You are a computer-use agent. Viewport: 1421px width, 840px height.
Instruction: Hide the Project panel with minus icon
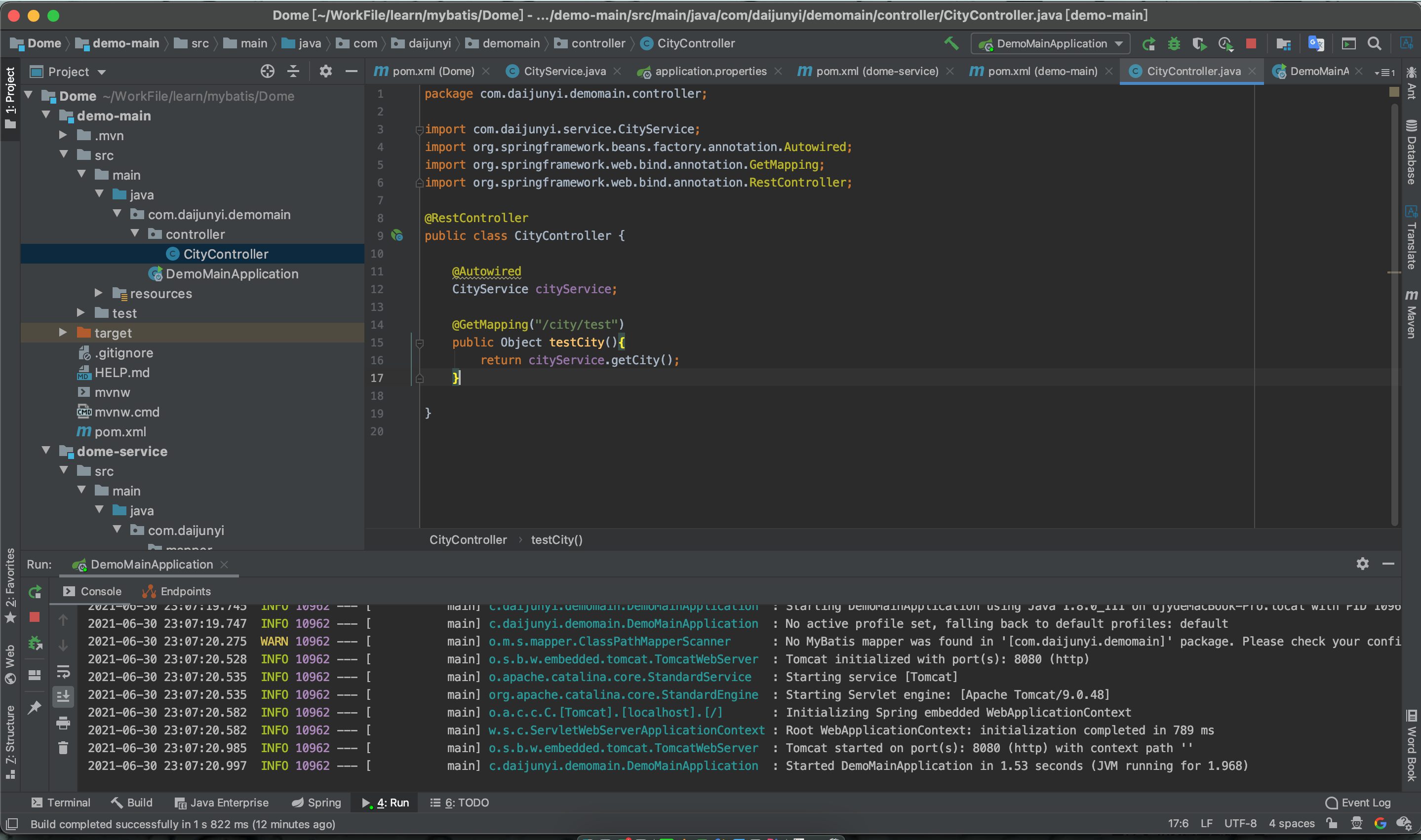tap(352, 72)
